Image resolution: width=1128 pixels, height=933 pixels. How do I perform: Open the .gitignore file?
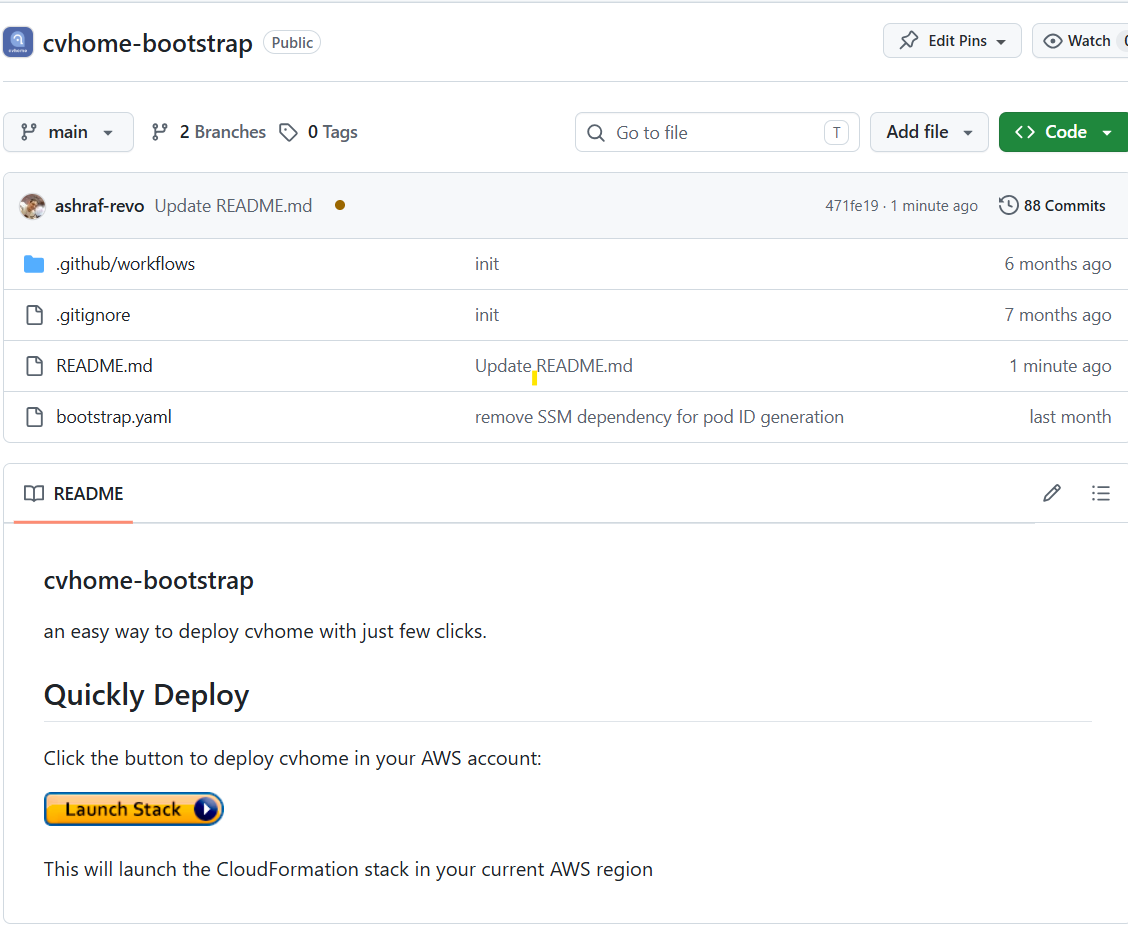pos(93,315)
